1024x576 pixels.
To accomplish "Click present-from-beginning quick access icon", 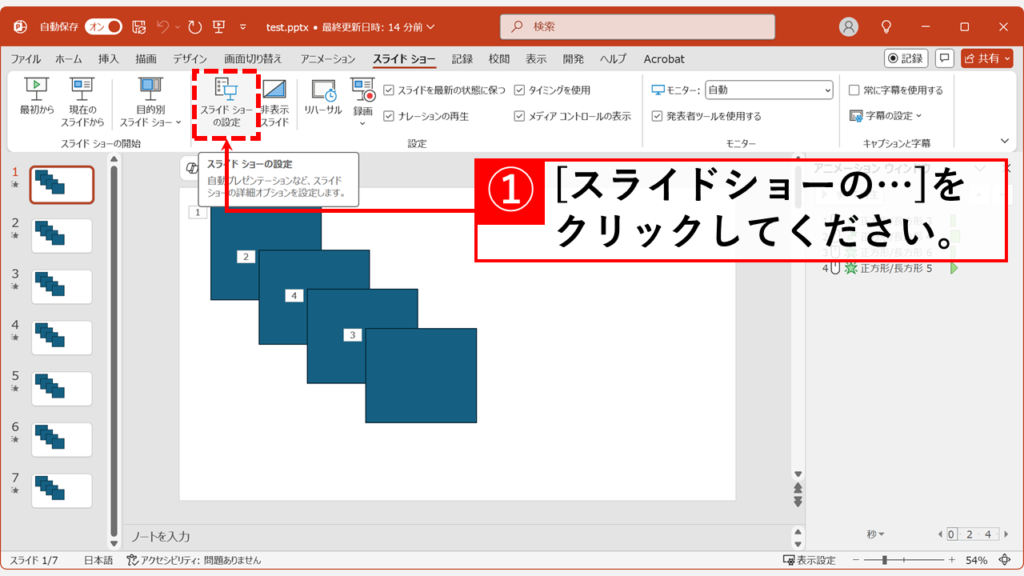I will 219,27.
